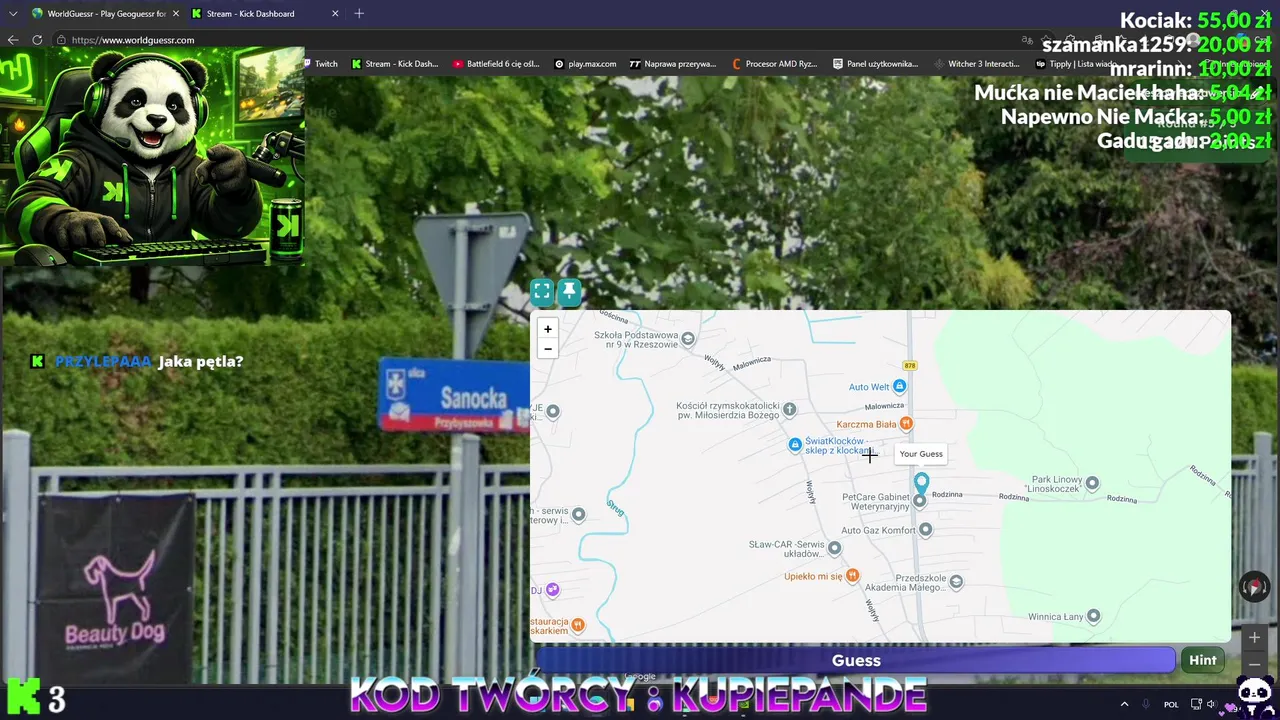Open the Procesor AMD Ryz bookmark
Screen dimensions: 1280x720
click(x=775, y=64)
